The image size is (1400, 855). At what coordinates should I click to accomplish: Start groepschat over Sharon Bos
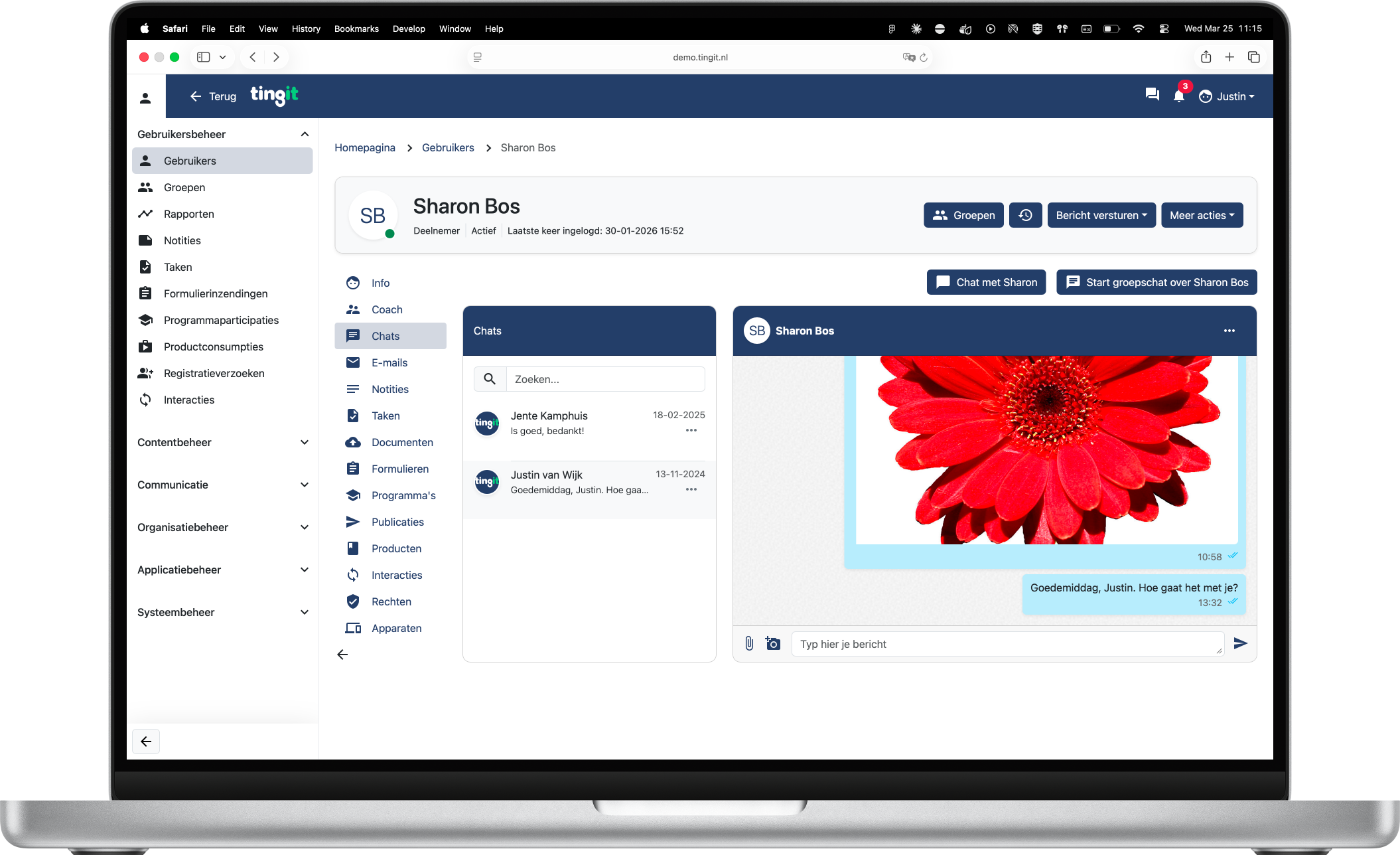pyautogui.click(x=1156, y=282)
